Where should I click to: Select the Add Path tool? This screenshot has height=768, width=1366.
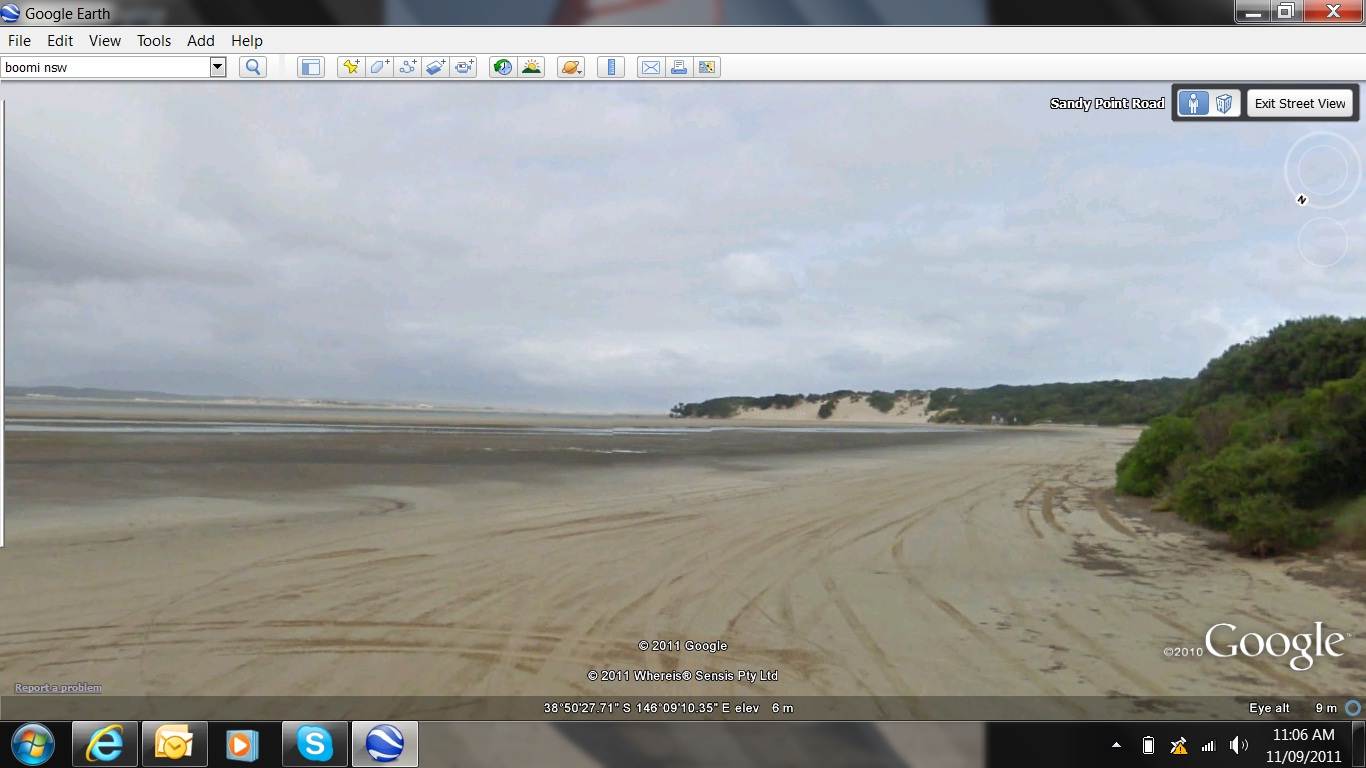[407, 67]
